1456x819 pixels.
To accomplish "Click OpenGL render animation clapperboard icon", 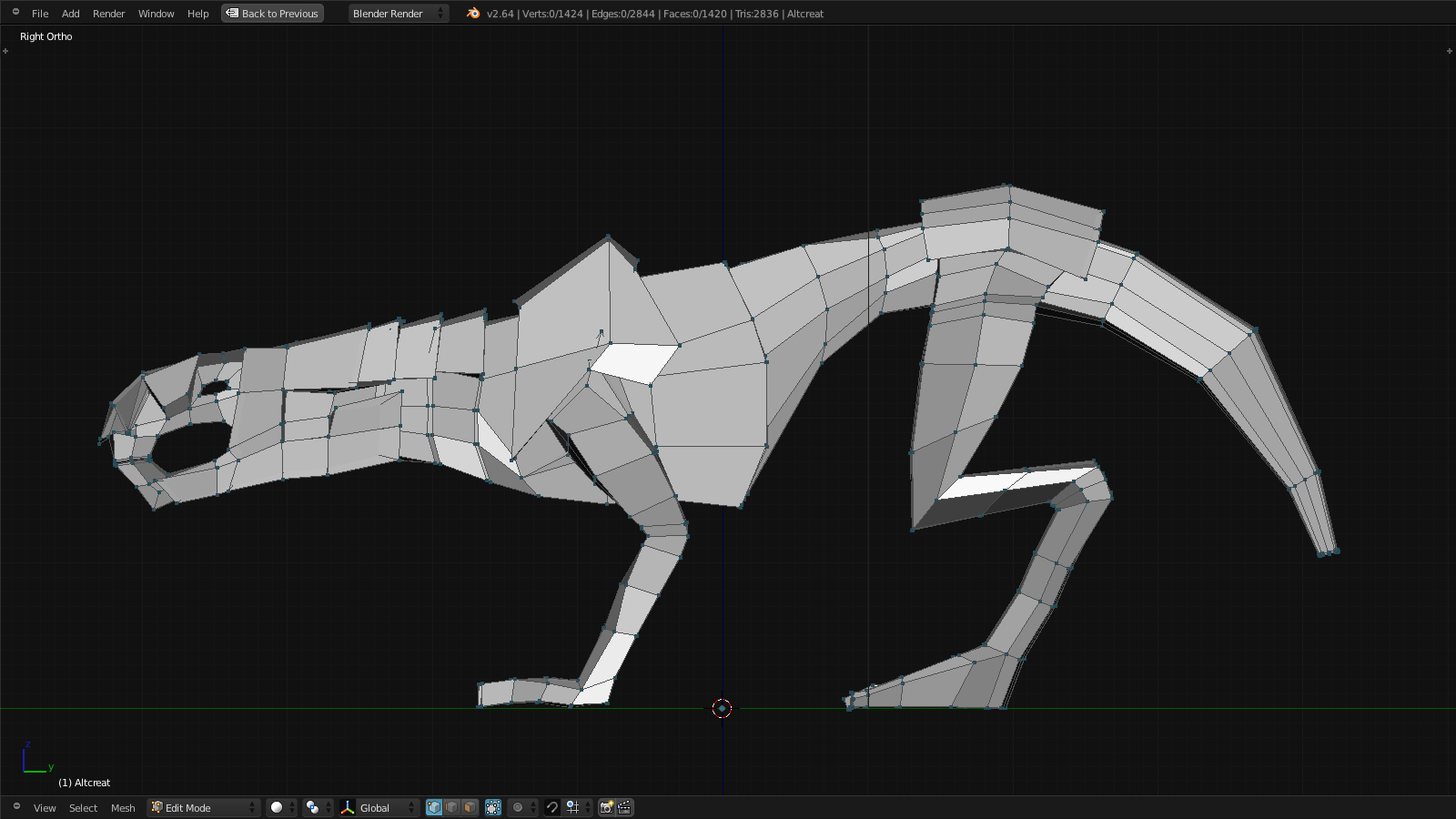I will (625, 808).
